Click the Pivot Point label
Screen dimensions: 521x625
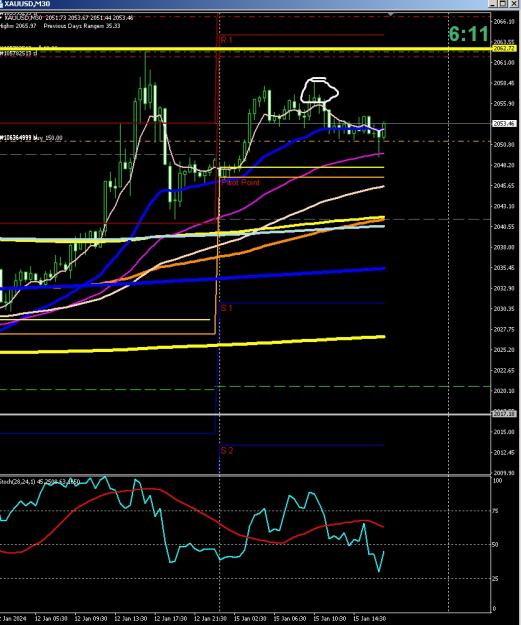240,182
